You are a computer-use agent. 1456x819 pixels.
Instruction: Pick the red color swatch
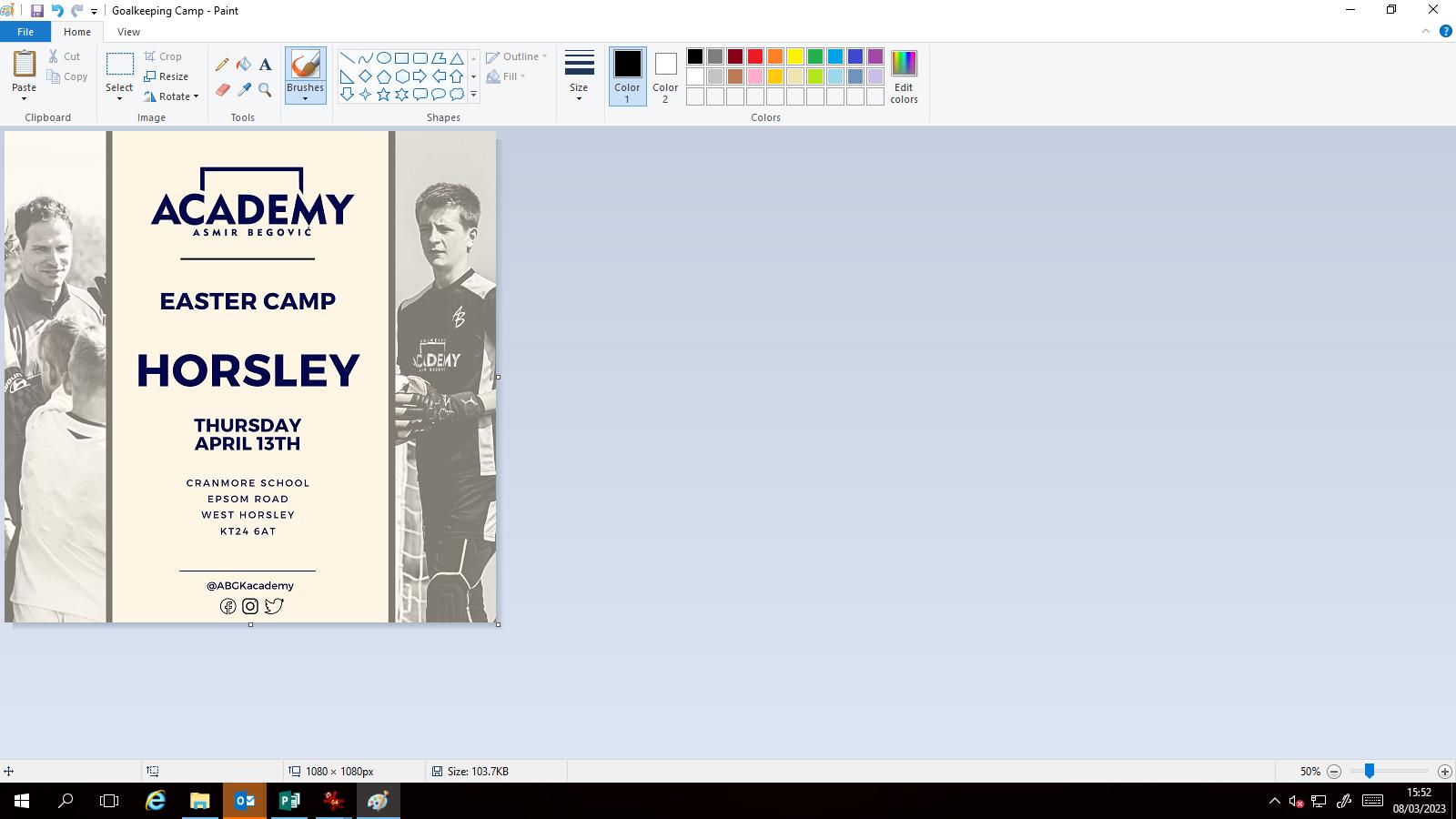[x=755, y=56]
